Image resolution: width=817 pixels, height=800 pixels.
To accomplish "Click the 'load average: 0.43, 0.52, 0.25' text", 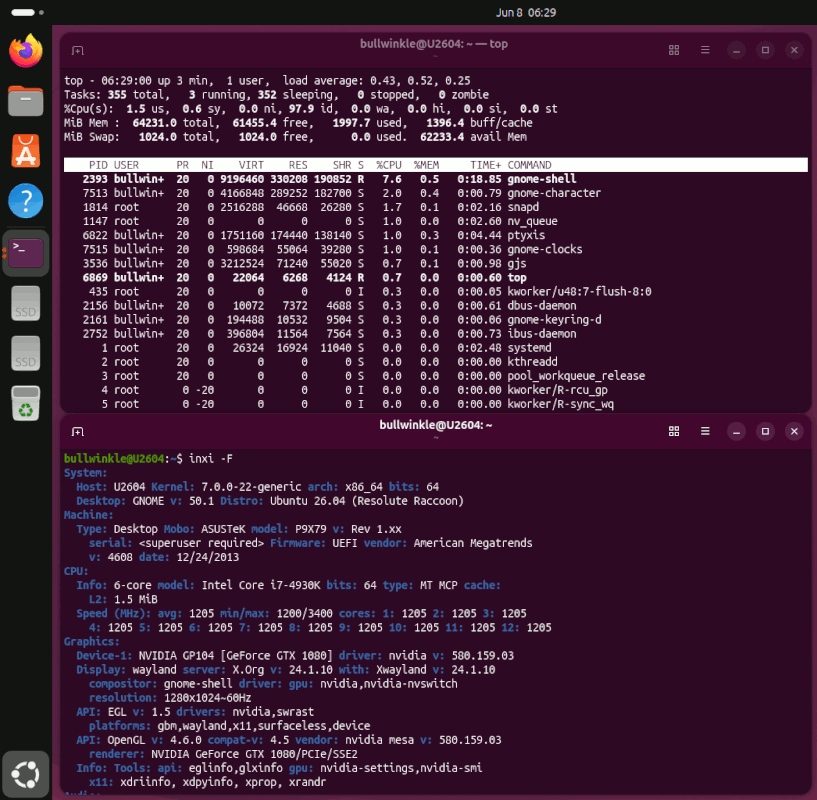I will [377, 81].
